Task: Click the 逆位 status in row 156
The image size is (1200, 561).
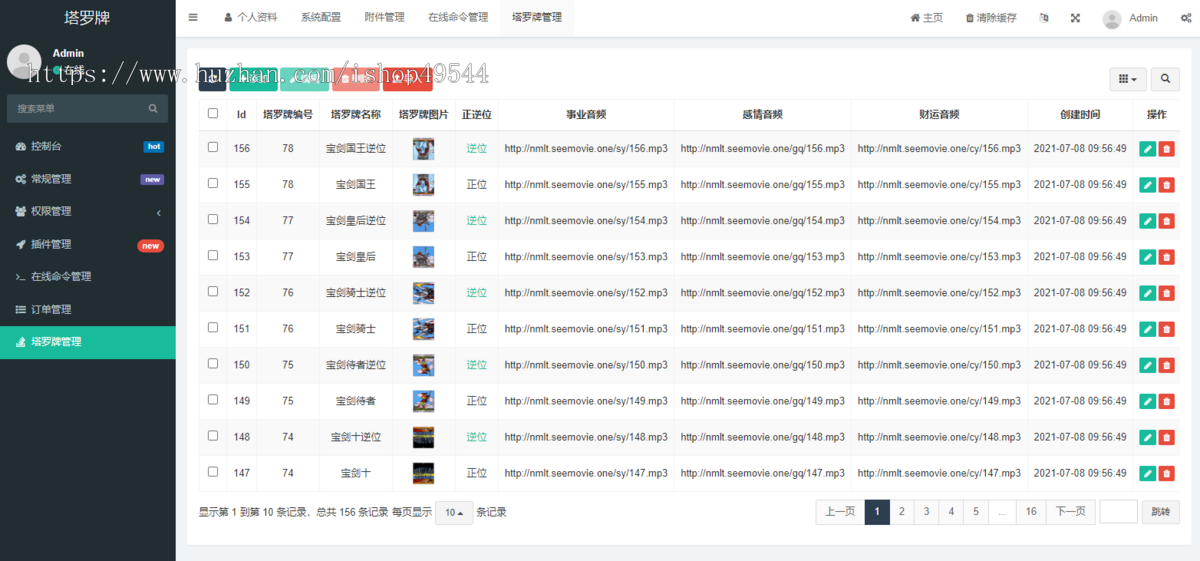Action: (476, 149)
